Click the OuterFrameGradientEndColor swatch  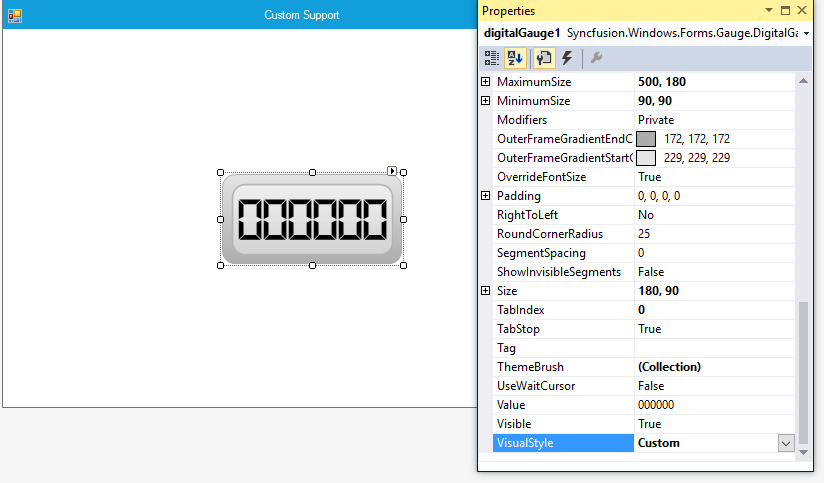tap(646, 139)
